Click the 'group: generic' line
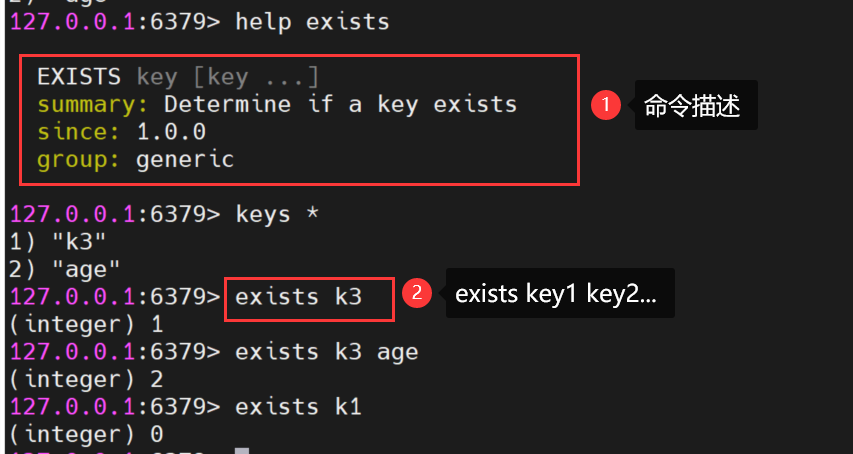 pos(135,160)
